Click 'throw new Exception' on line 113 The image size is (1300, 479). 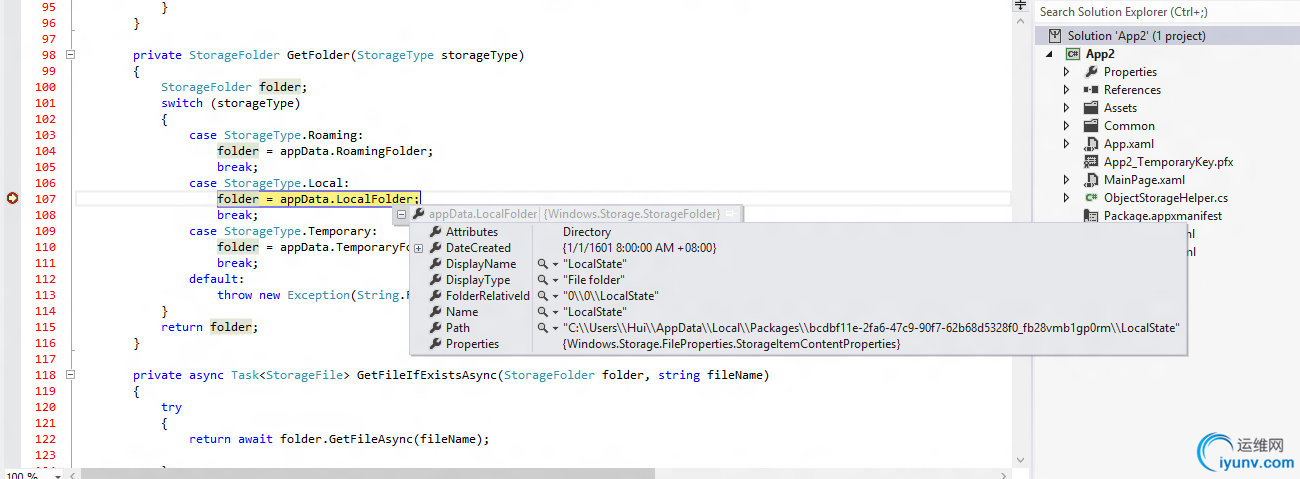283,295
